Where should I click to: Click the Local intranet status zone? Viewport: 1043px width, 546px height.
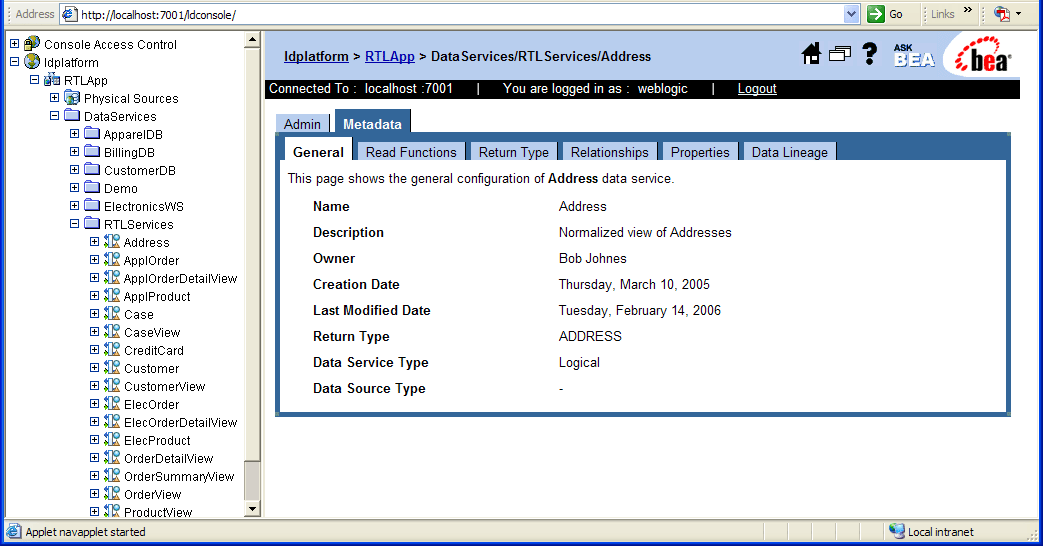point(932,531)
